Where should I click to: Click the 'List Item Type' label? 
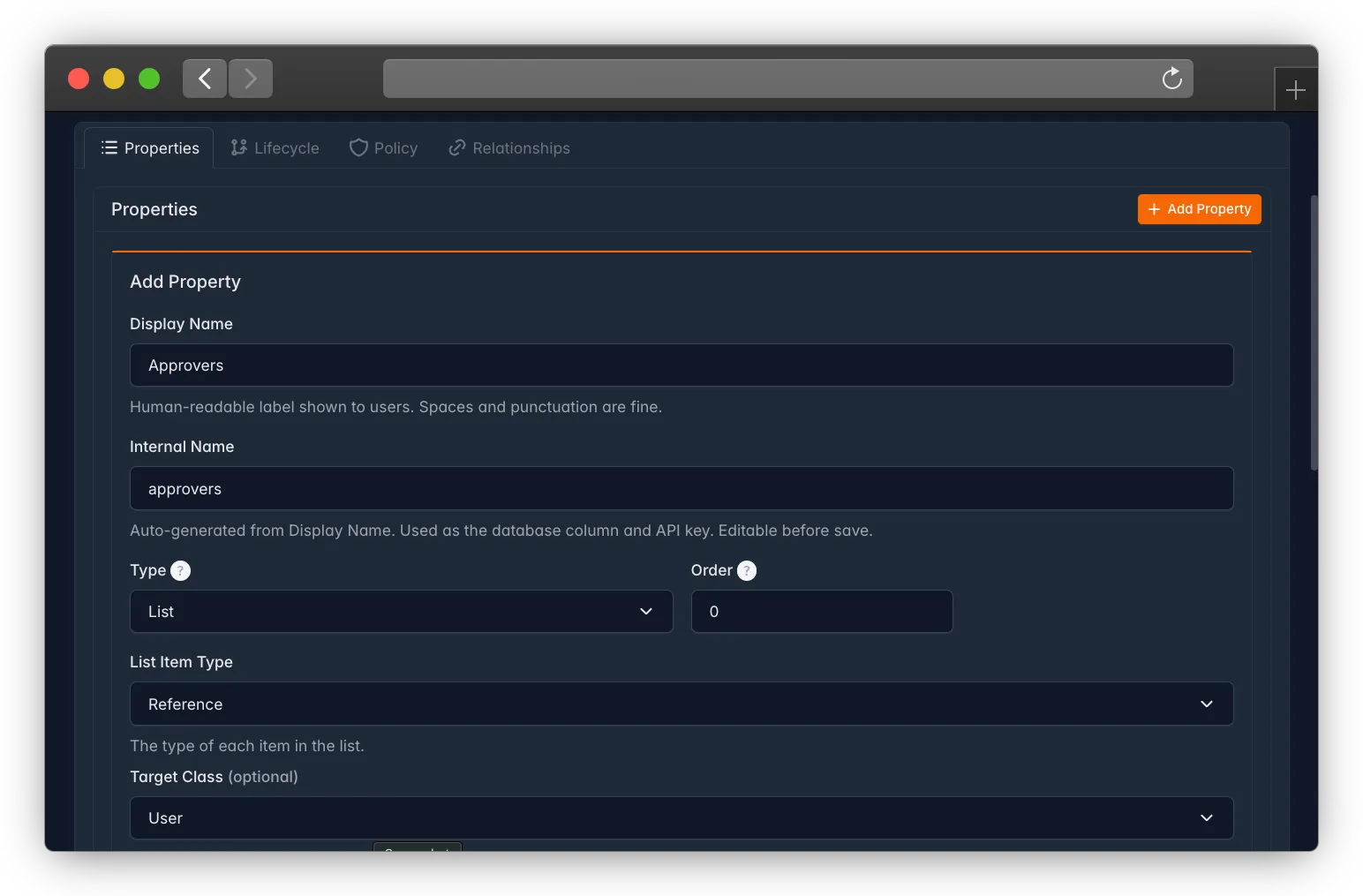pos(181,662)
